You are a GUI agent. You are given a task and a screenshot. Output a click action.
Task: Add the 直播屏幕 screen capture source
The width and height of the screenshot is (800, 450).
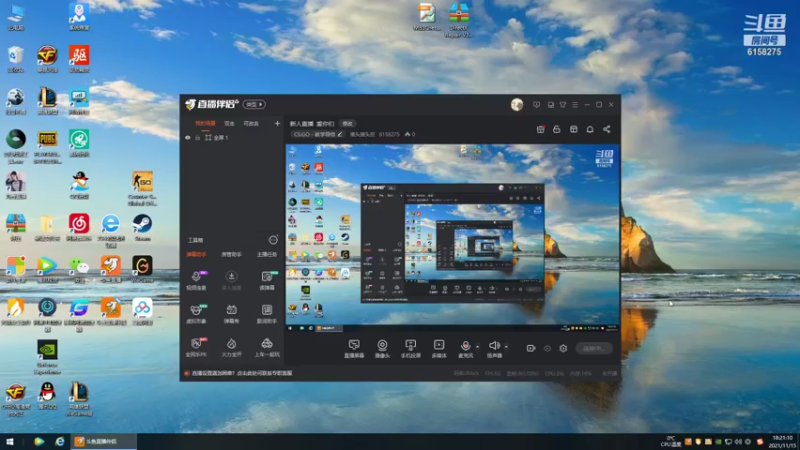click(354, 349)
